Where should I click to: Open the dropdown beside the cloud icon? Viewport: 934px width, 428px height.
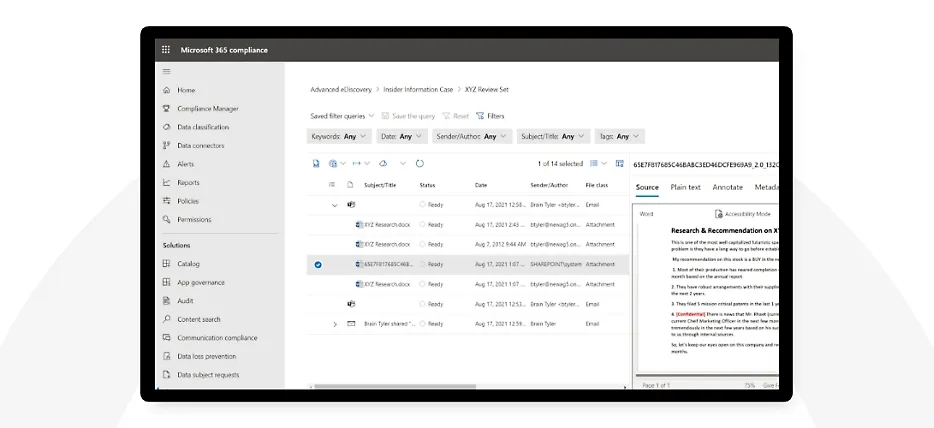pos(403,163)
